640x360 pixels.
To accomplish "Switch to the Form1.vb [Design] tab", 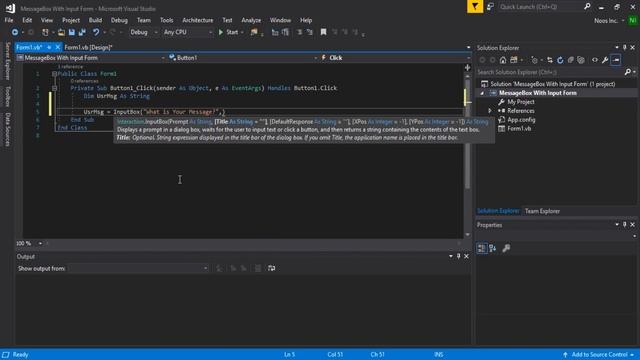I will tap(88, 47).
